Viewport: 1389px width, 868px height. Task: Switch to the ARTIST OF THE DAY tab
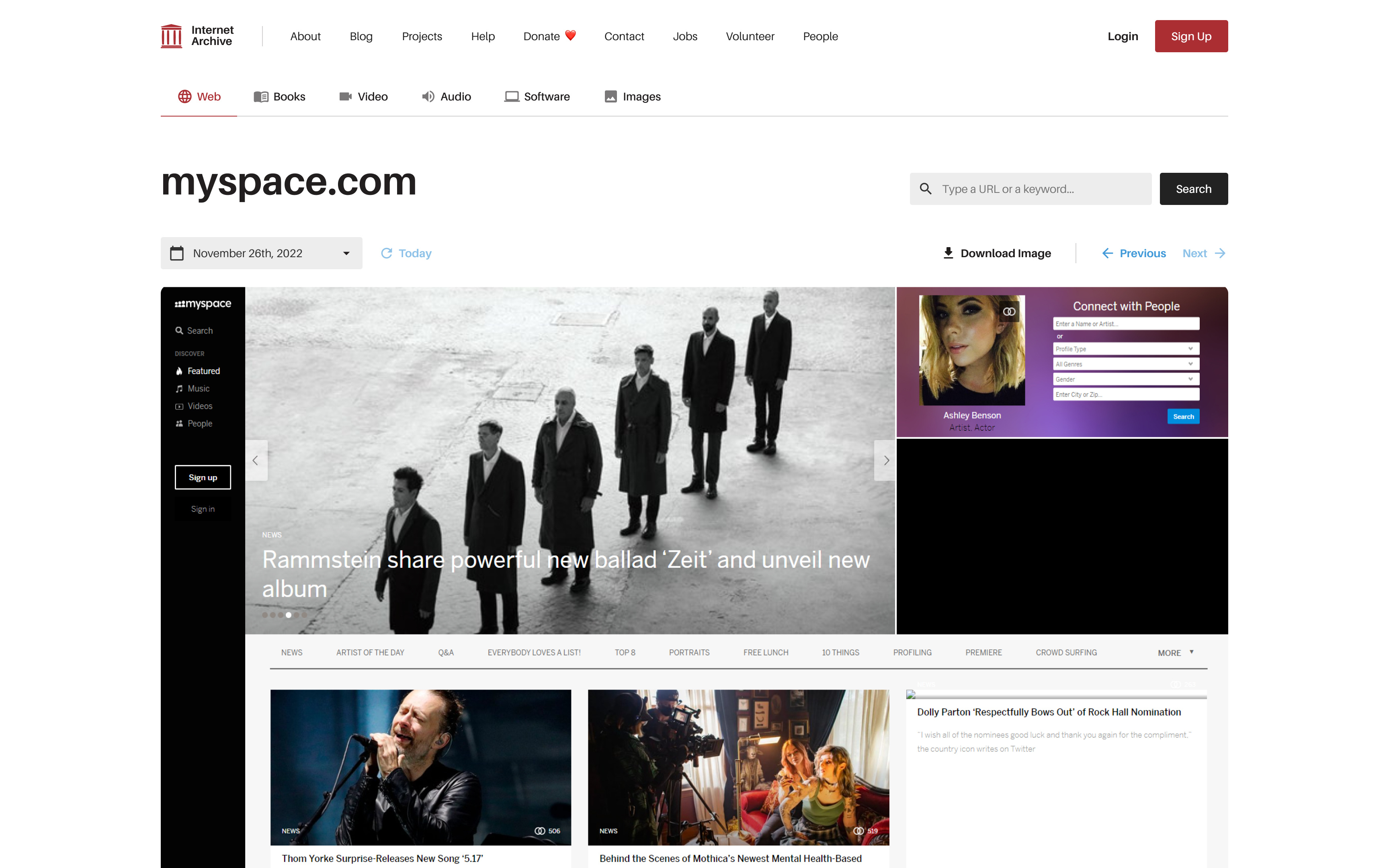(x=370, y=652)
